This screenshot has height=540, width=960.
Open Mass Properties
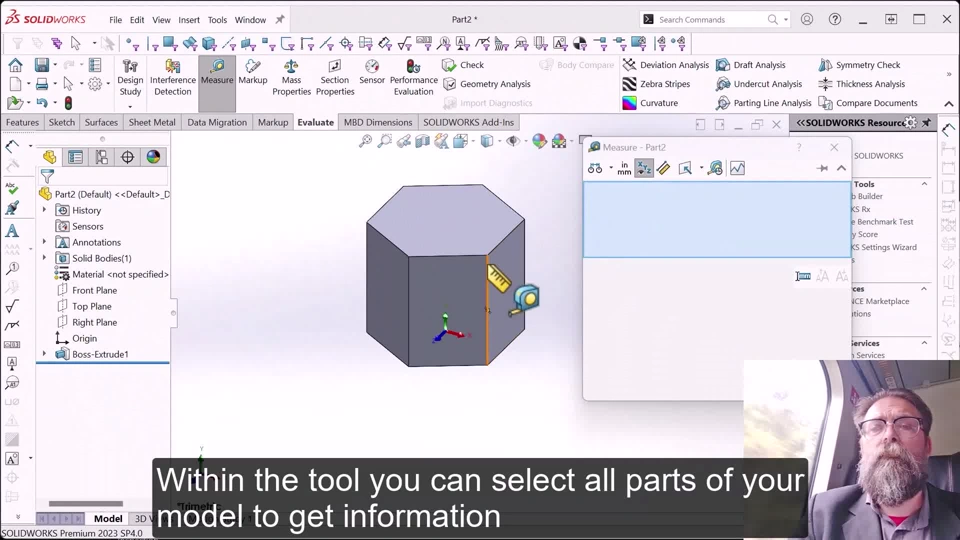tap(291, 78)
